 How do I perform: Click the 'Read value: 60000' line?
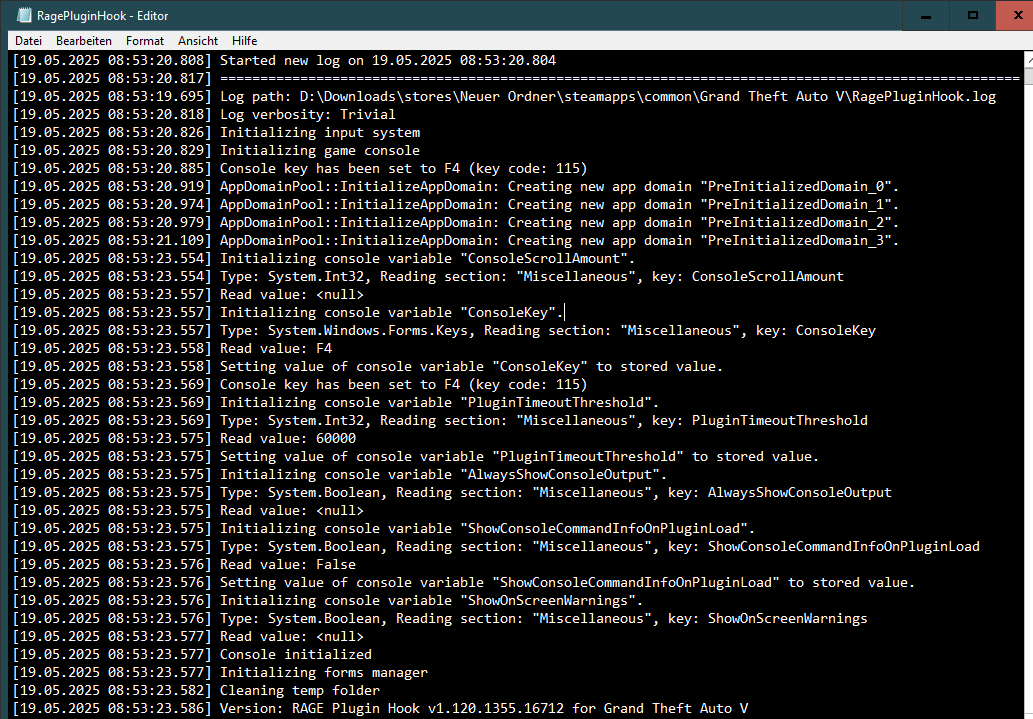click(x=184, y=438)
